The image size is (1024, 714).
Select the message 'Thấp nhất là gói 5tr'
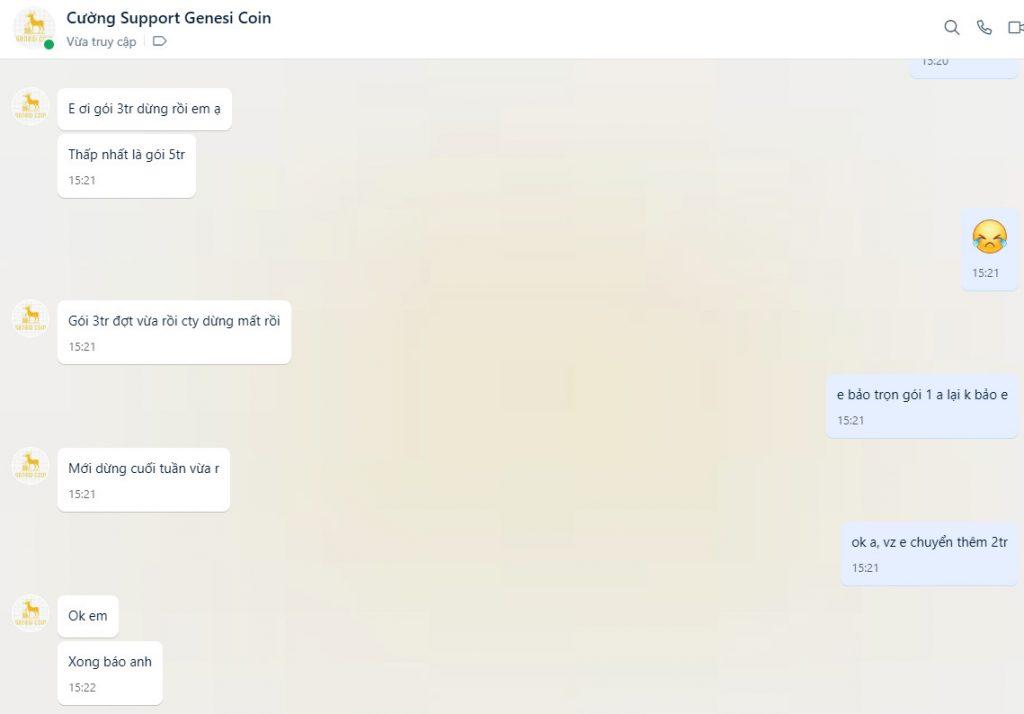(127, 166)
